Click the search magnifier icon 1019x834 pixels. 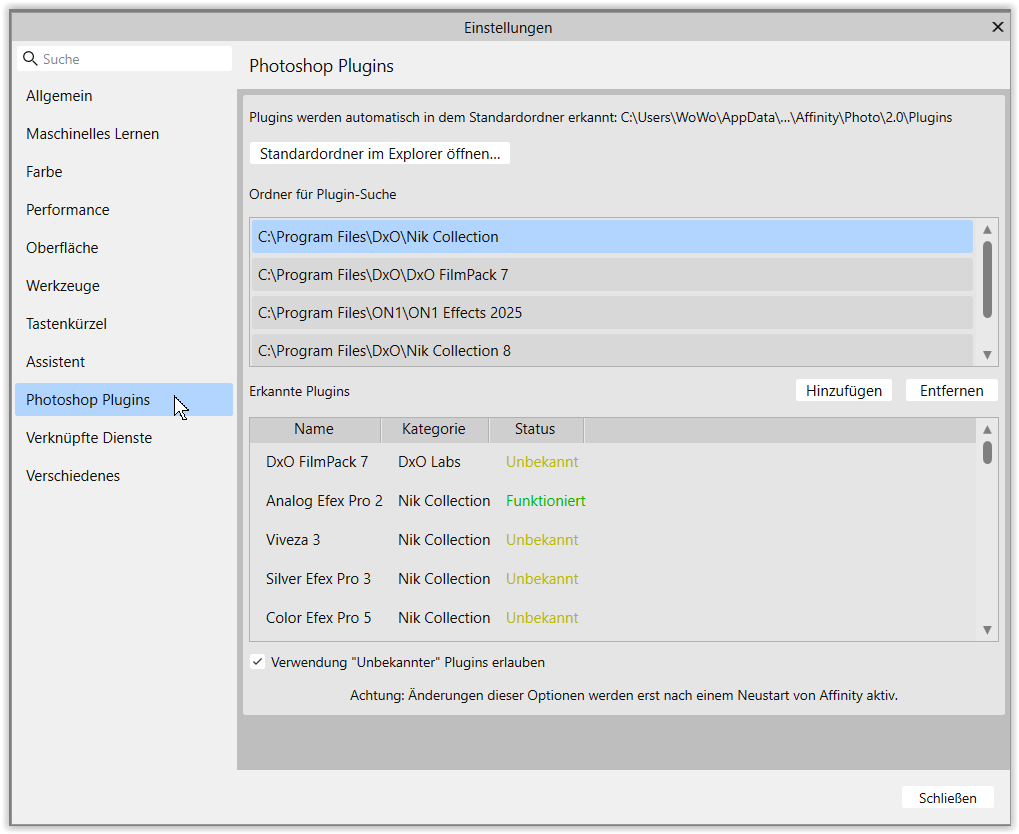pyautogui.click(x=30, y=59)
